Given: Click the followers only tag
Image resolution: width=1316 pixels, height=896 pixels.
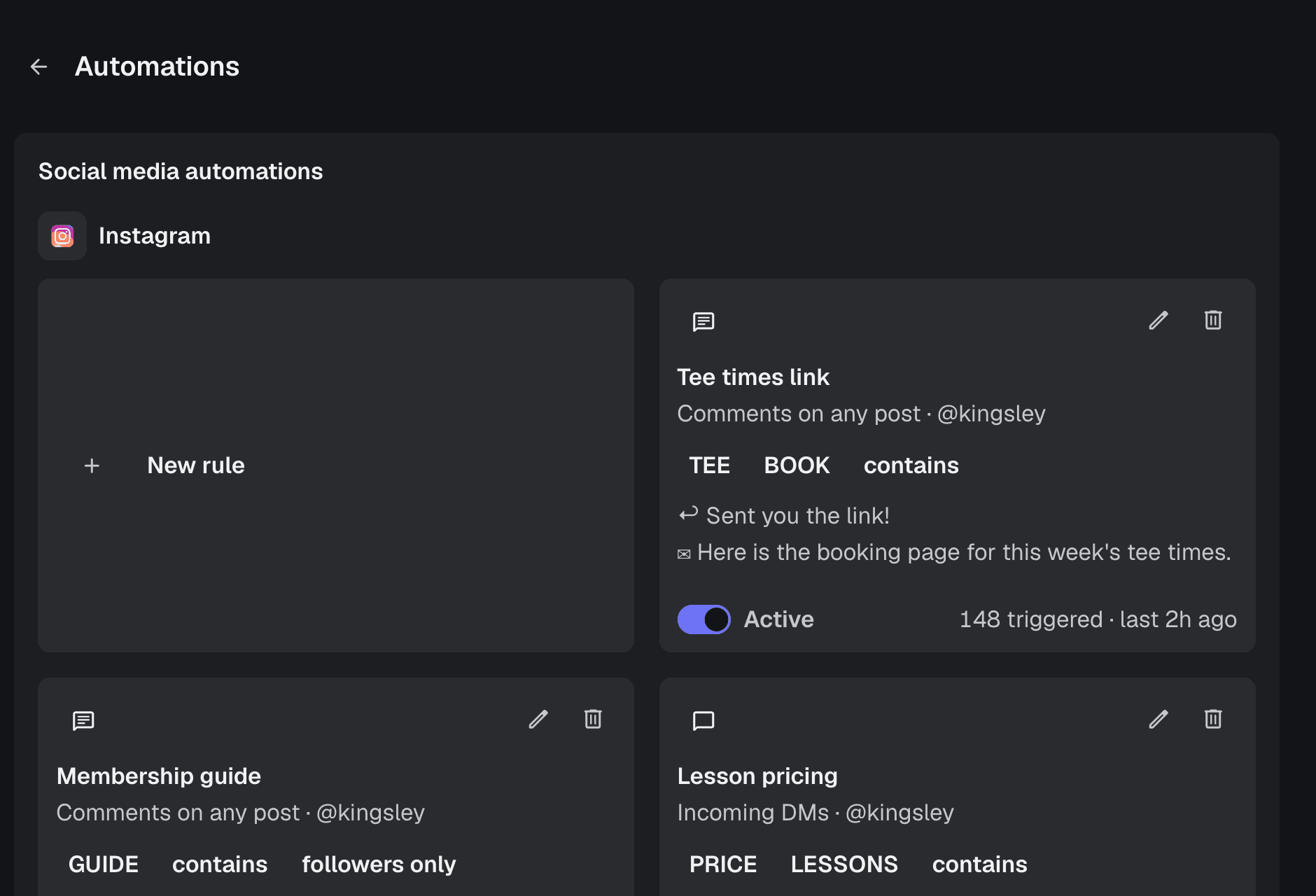Looking at the screenshot, I should [379, 864].
